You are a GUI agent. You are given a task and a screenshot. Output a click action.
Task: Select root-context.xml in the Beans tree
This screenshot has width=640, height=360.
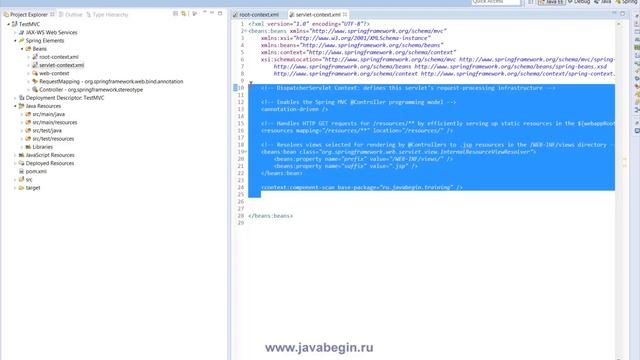point(59,57)
